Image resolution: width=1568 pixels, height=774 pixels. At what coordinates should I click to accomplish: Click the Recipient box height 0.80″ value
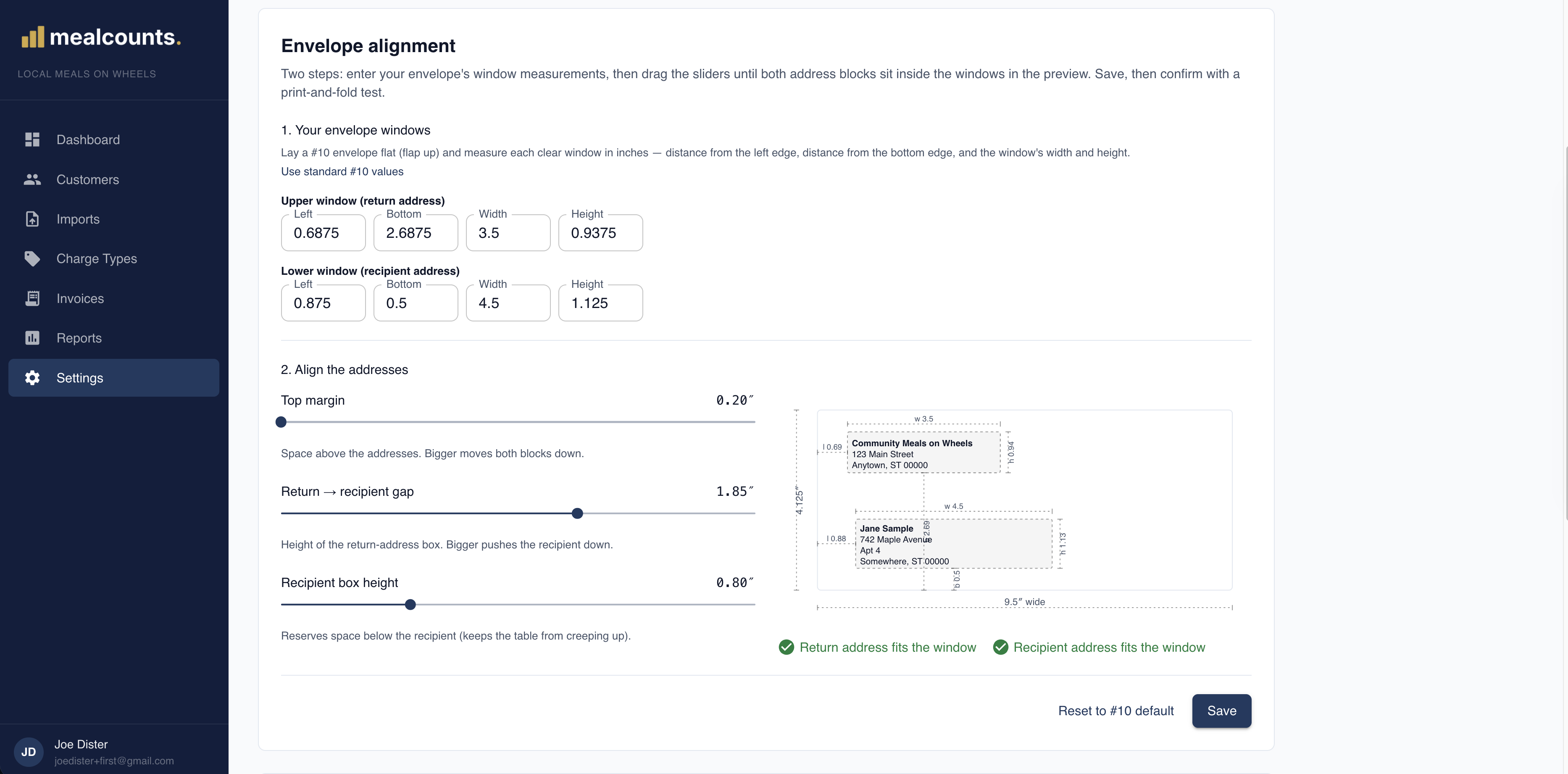(x=735, y=583)
